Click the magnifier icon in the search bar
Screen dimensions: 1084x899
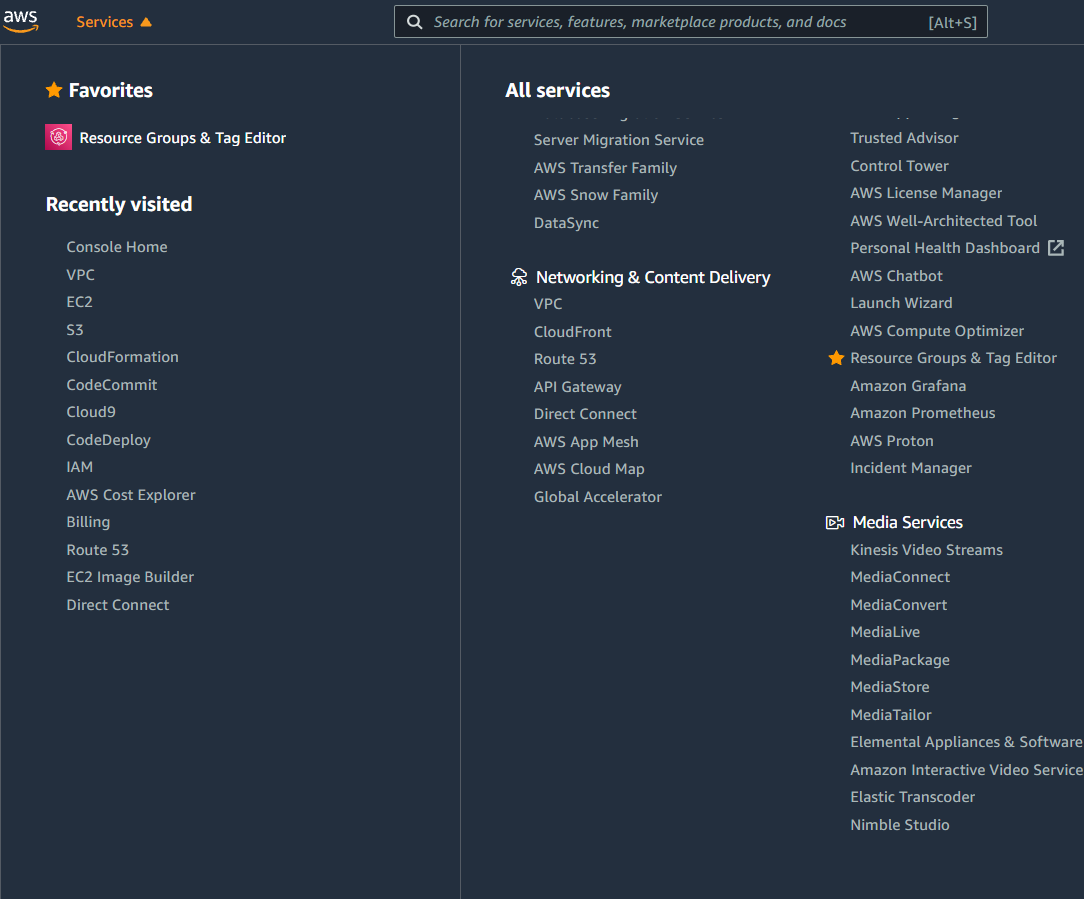click(414, 21)
